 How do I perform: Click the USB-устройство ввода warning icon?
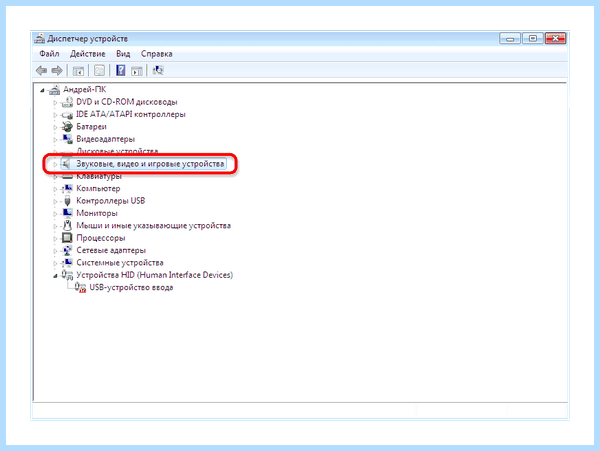80,287
